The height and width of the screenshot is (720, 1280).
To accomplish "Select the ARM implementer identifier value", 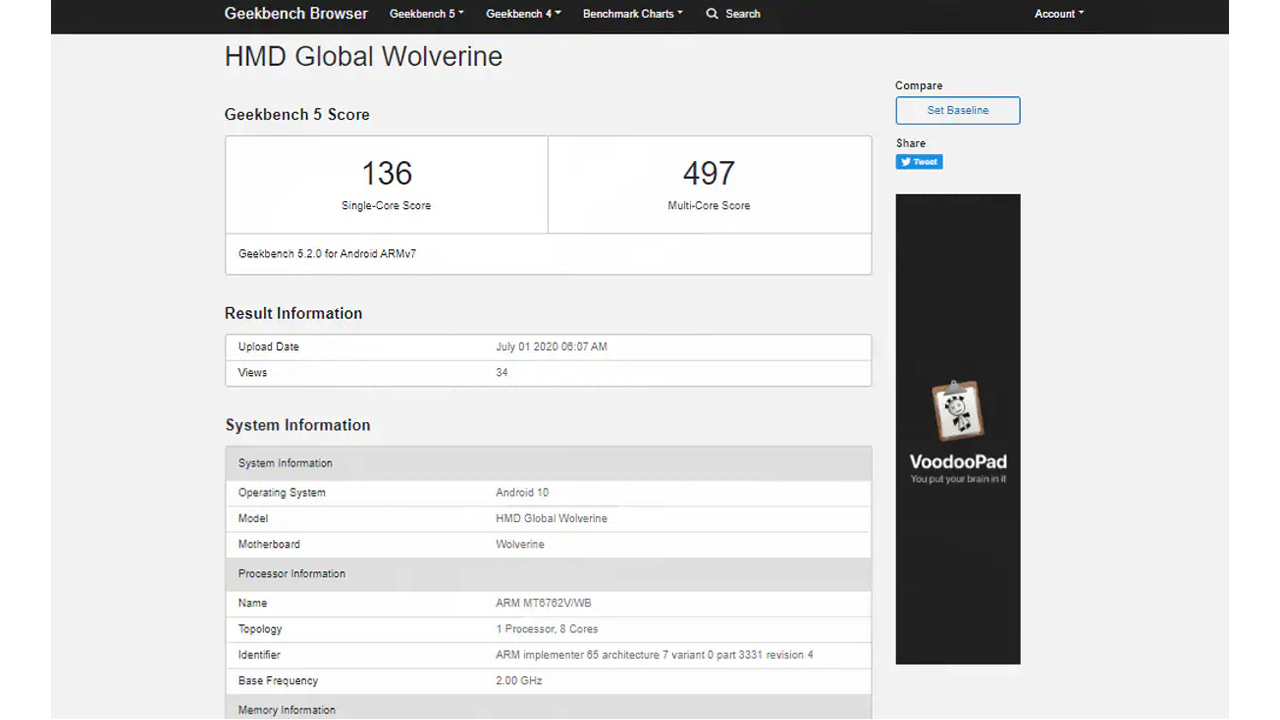I will point(654,655).
